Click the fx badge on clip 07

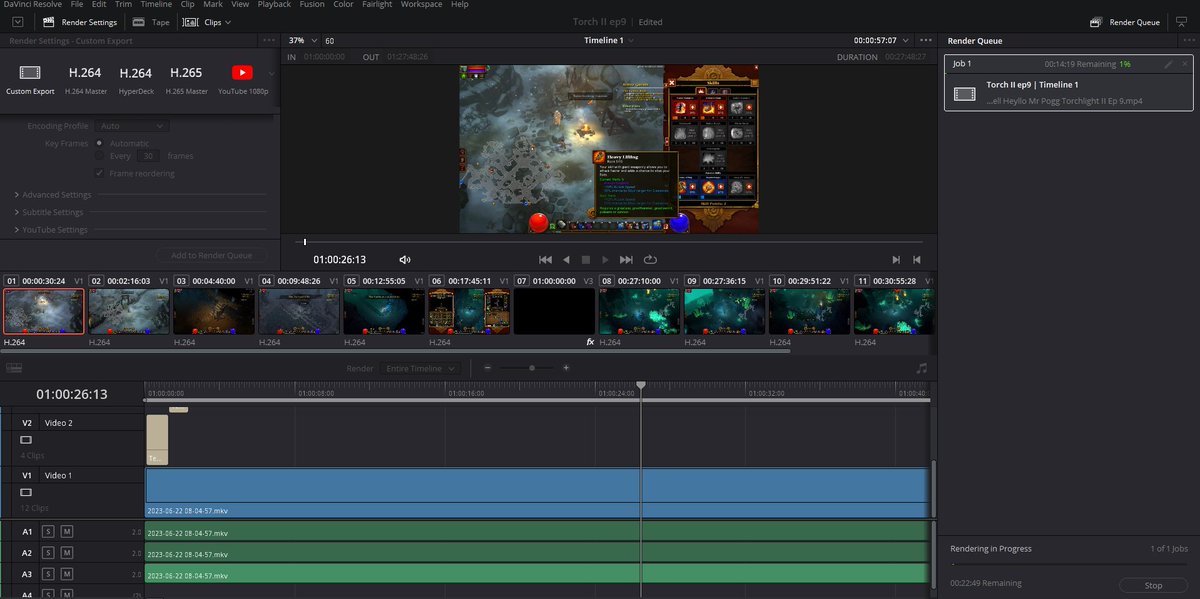point(590,342)
